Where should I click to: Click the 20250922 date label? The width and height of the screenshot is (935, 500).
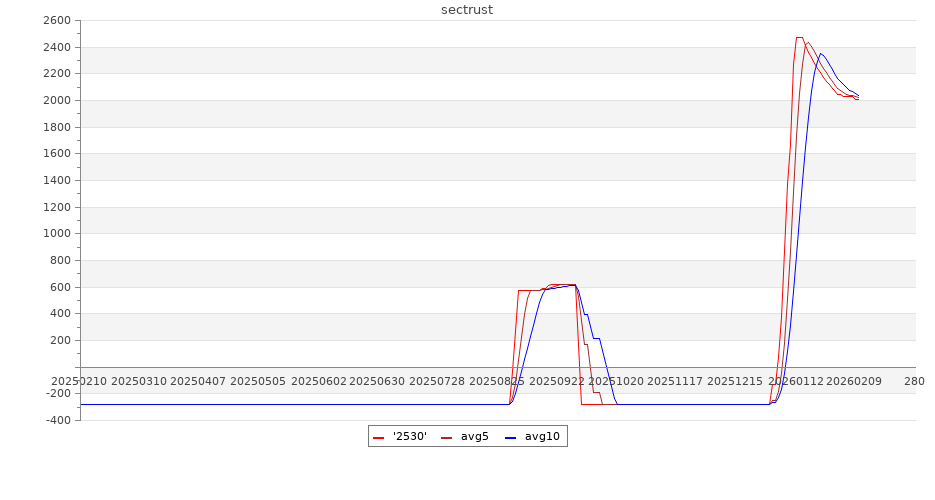point(557,381)
